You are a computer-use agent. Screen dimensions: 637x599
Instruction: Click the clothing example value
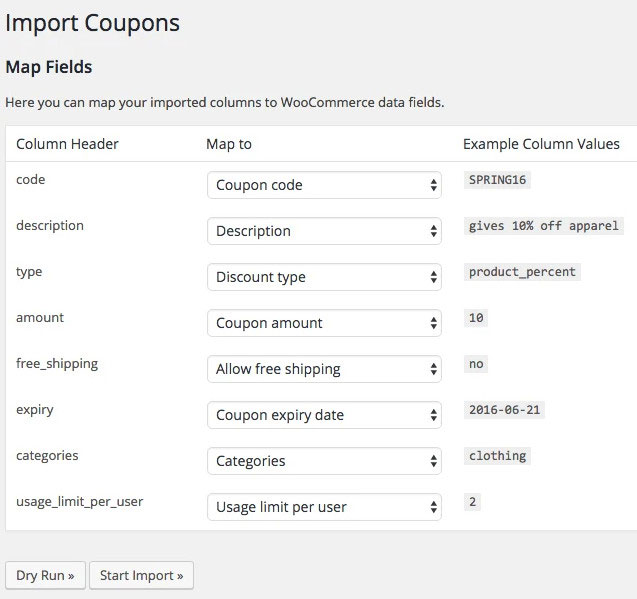[x=497, y=456]
